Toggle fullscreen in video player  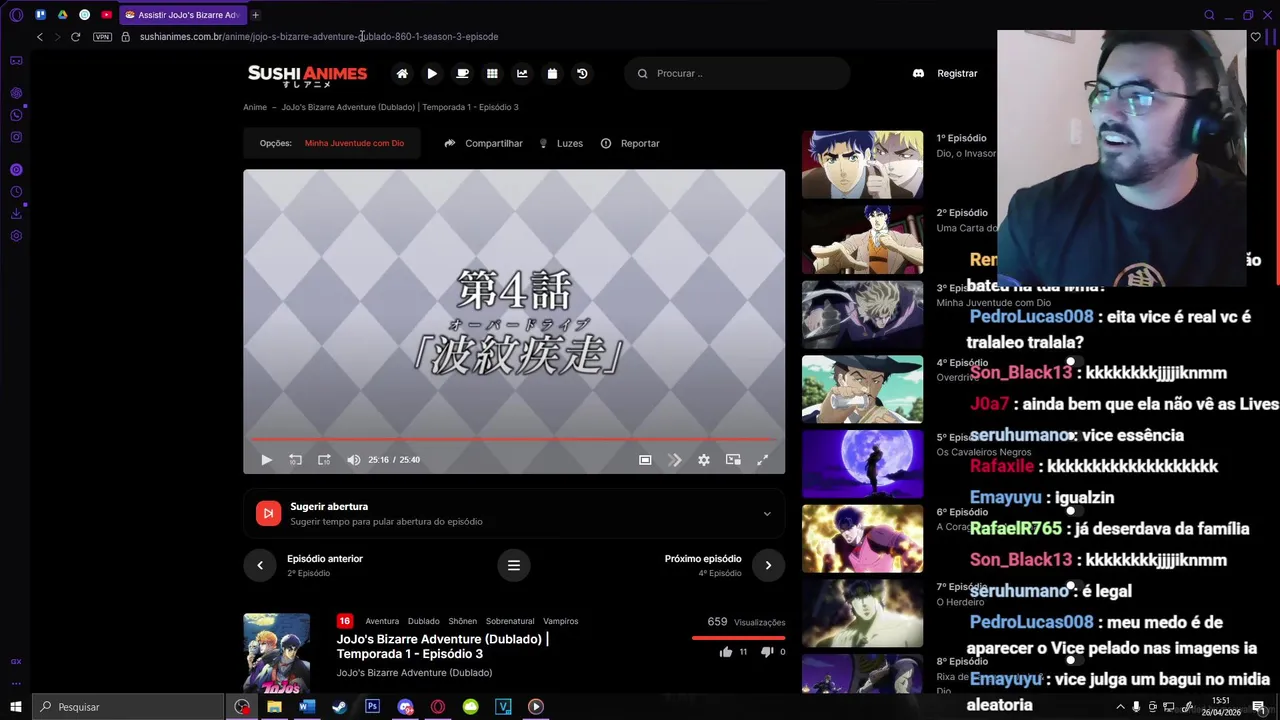[762, 460]
